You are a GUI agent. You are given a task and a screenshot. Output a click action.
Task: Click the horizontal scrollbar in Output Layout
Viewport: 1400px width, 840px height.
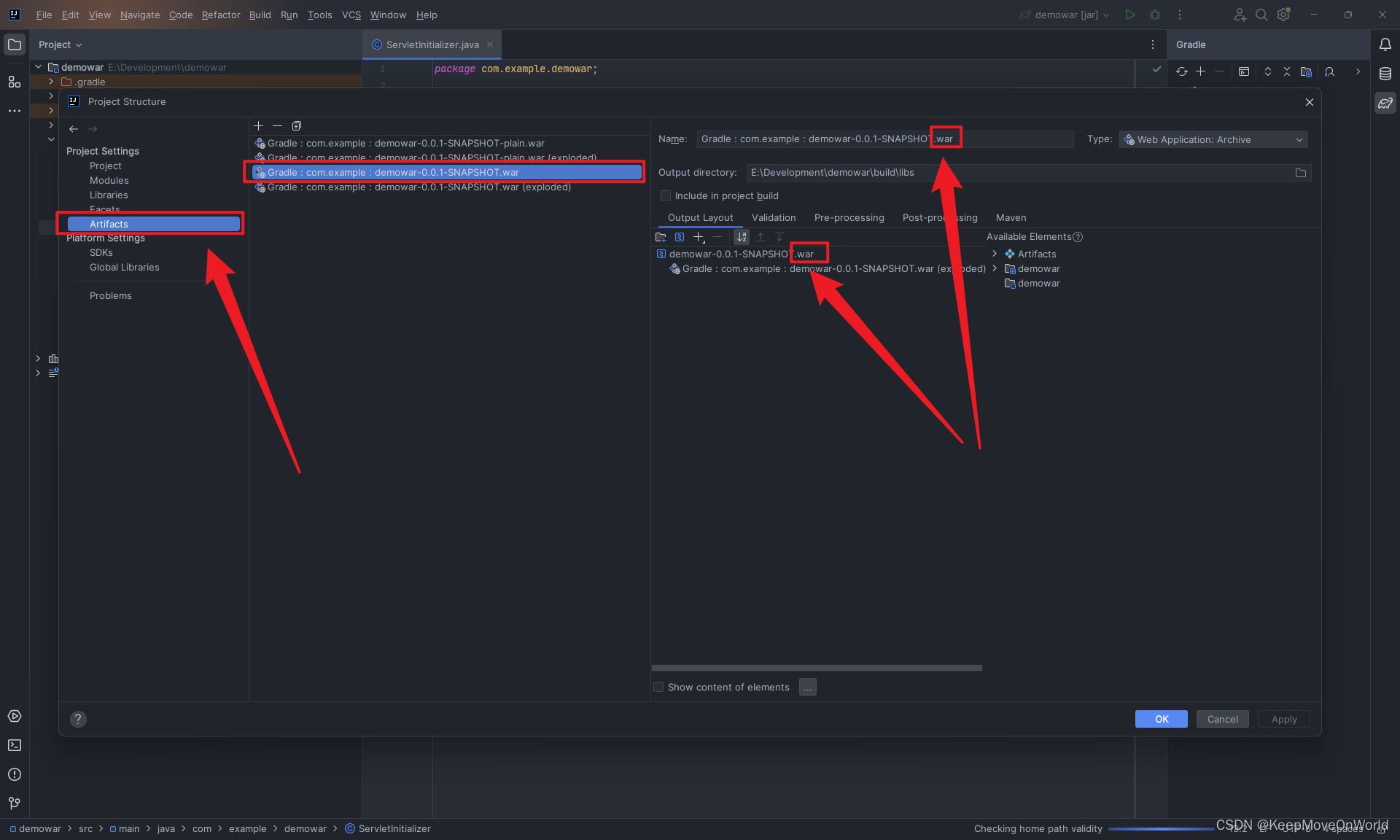point(817,668)
